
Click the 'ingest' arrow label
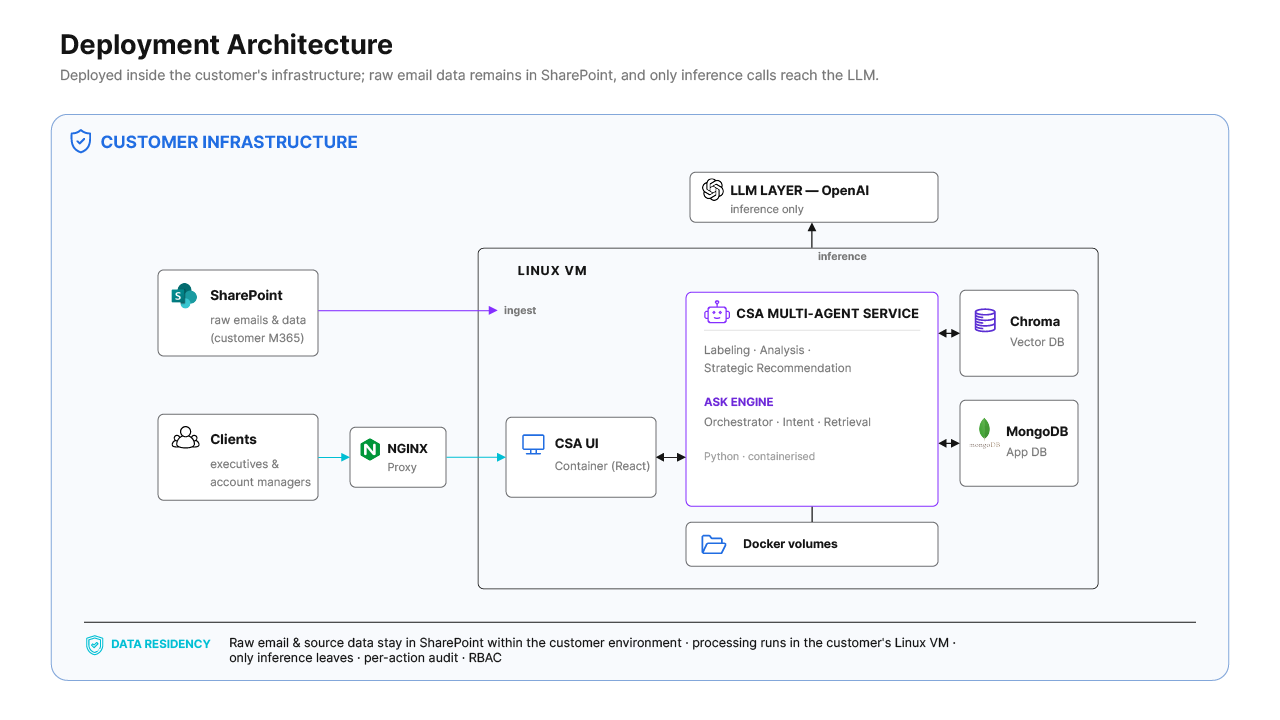[x=520, y=311]
